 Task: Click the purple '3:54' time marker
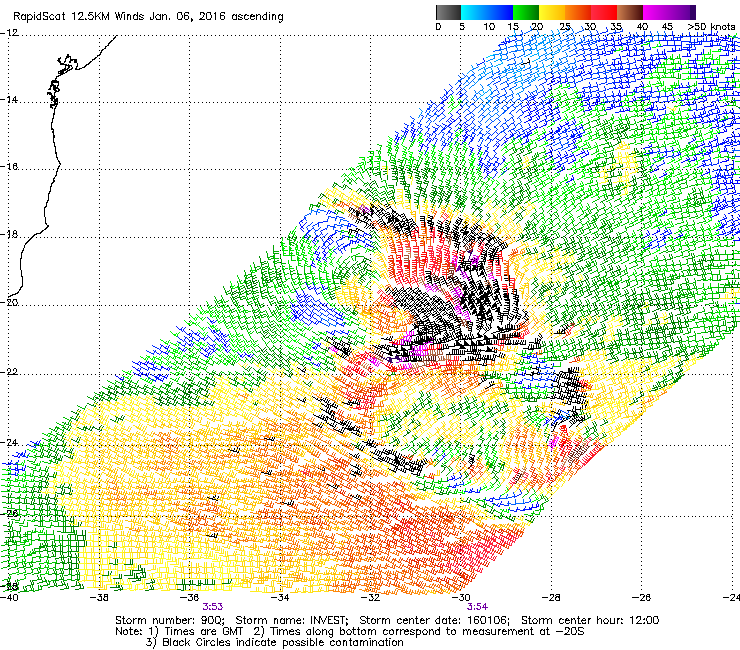click(x=477, y=607)
